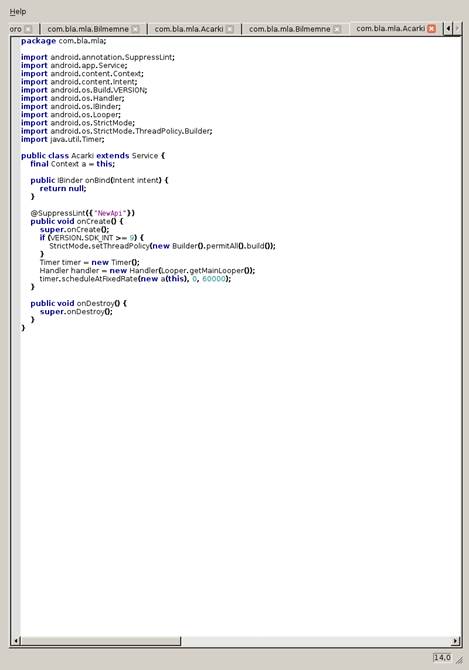This screenshot has height=670, width=469.
Task: Click the 'public void onCreate()' line
Action: point(77,221)
